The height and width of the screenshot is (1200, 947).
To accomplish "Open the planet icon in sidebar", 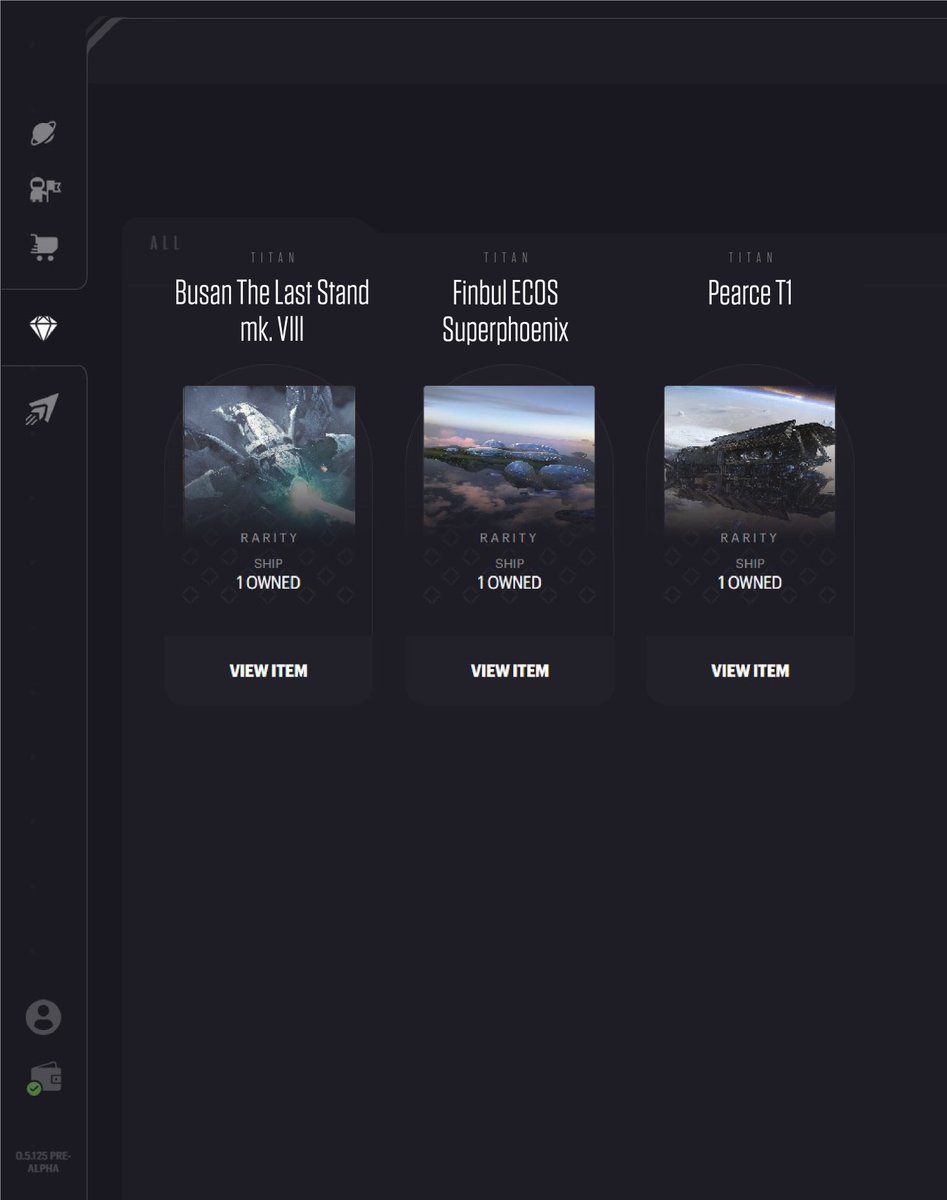I will point(43,133).
